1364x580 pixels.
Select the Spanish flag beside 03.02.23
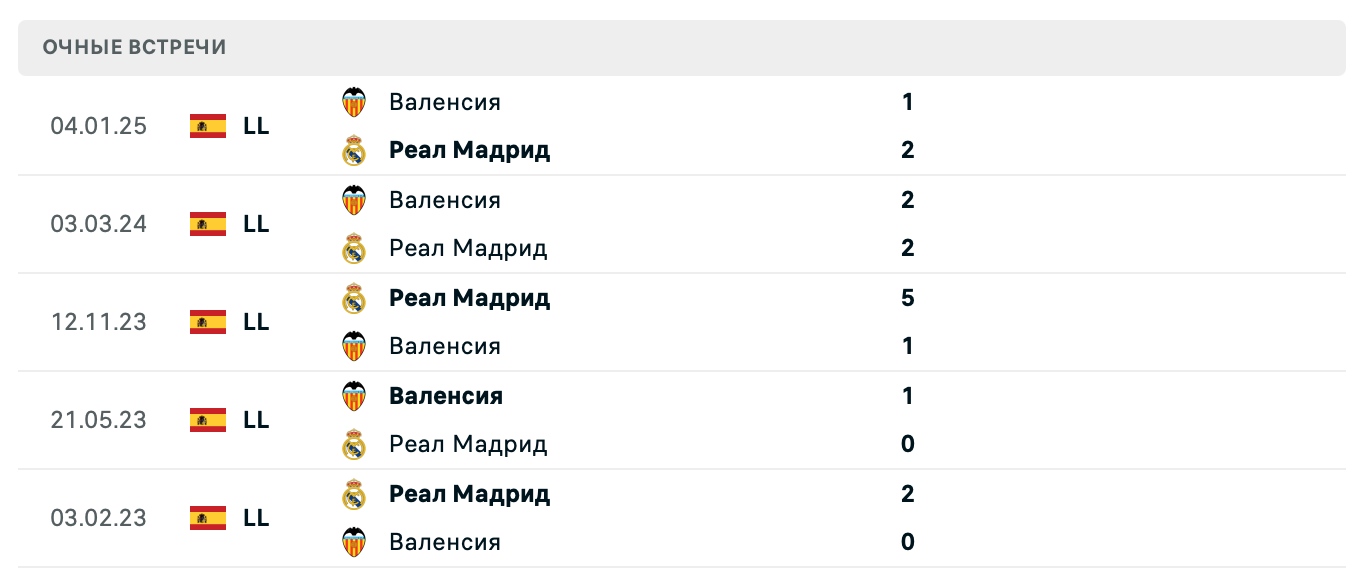[205, 518]
